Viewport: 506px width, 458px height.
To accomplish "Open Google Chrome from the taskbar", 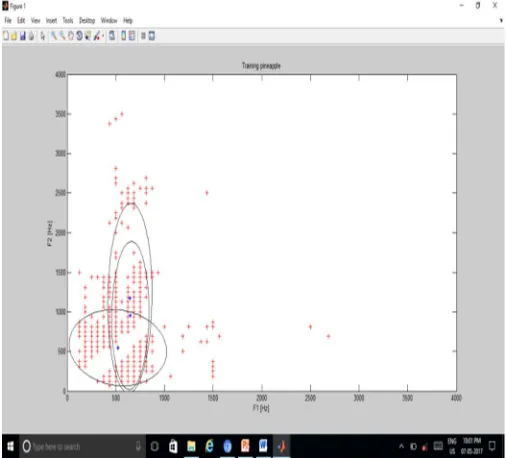I will pos(227,446).
